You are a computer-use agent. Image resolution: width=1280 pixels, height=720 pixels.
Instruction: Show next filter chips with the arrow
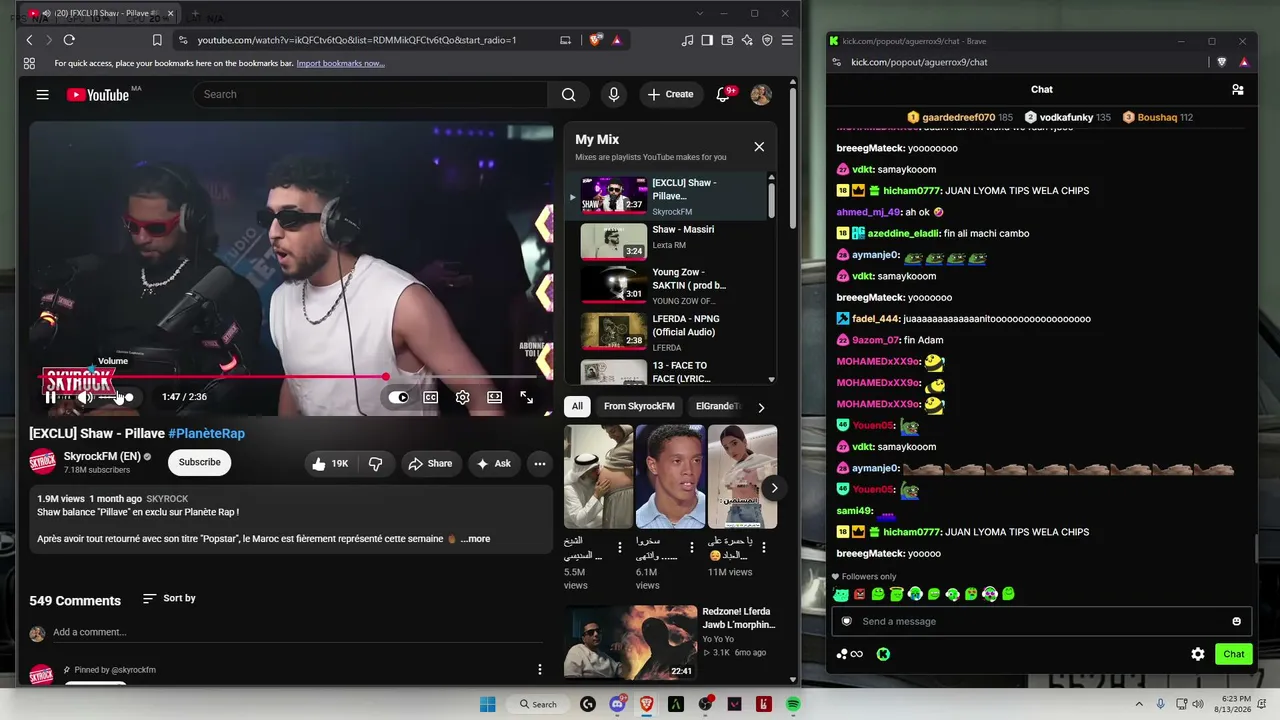(761, 407)
